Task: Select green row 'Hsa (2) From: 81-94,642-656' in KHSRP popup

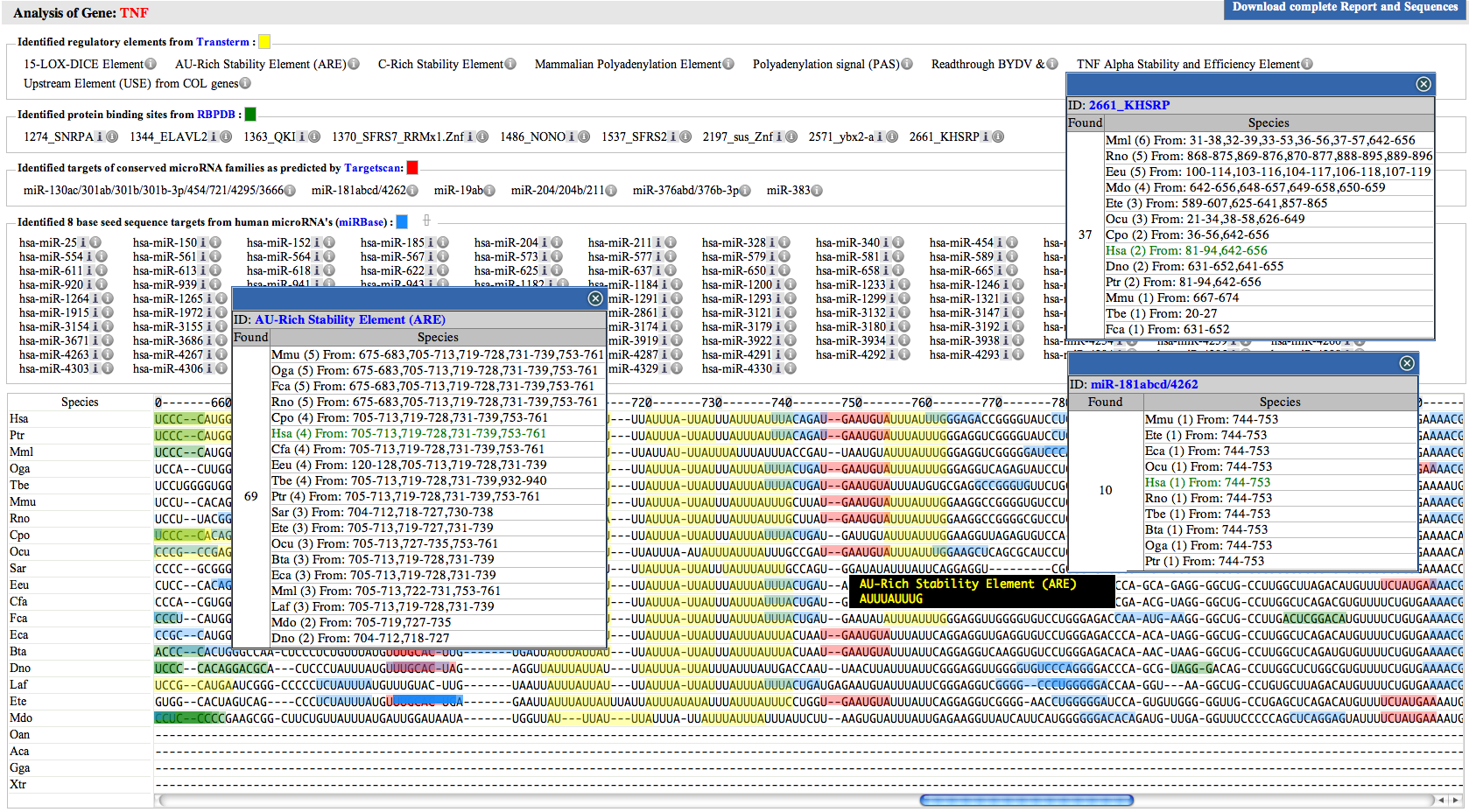Action: [x=1269, y=250]
